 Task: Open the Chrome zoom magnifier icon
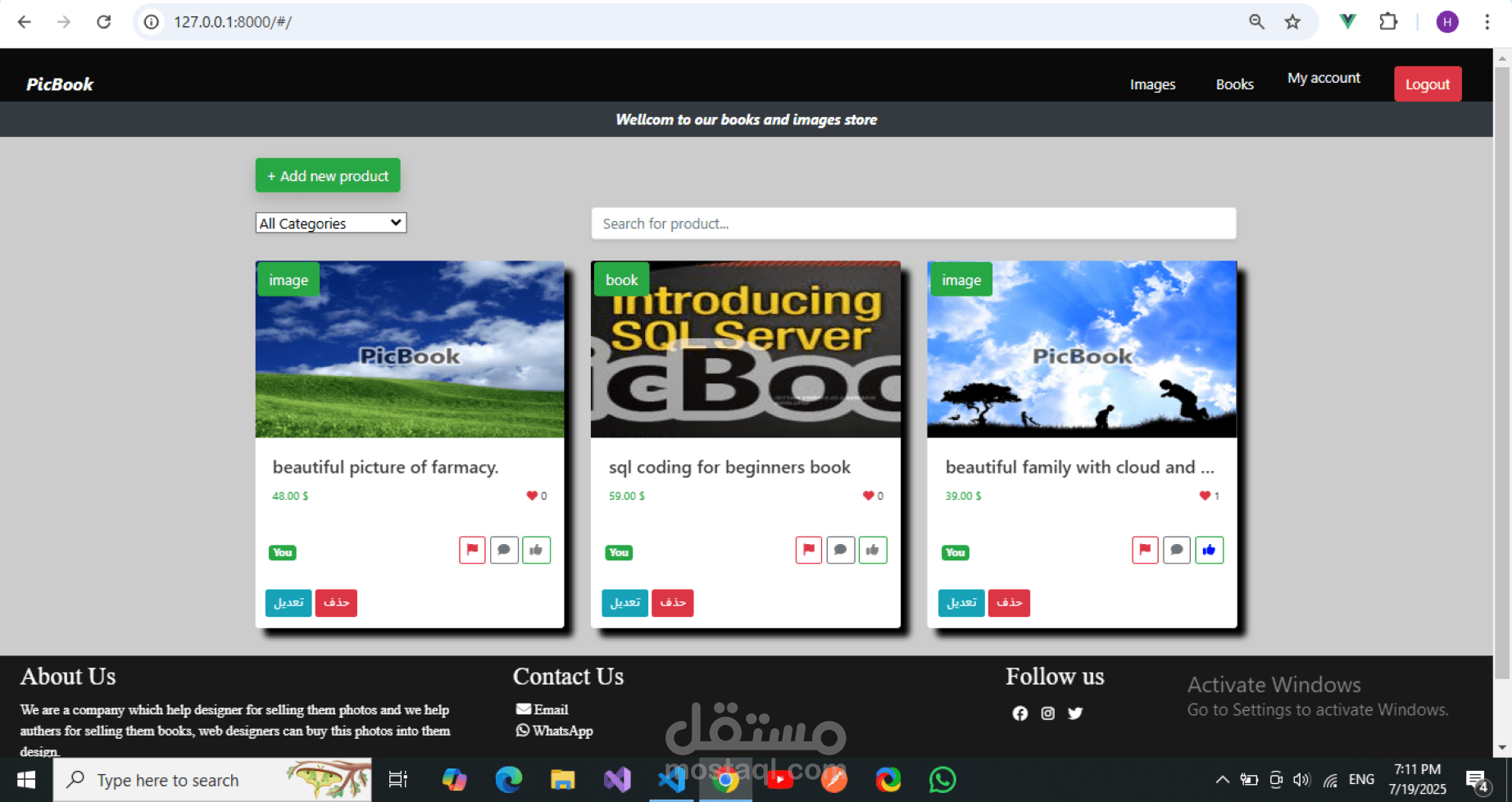click(x=1256, y=22)
